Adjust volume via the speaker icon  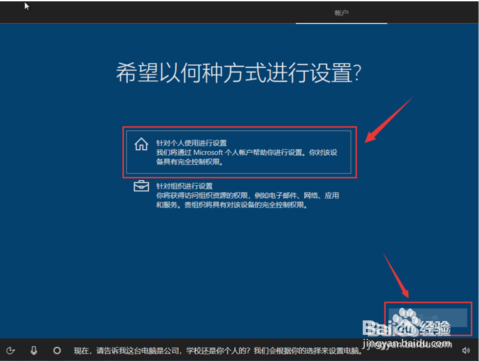click(x=466, y=350)
